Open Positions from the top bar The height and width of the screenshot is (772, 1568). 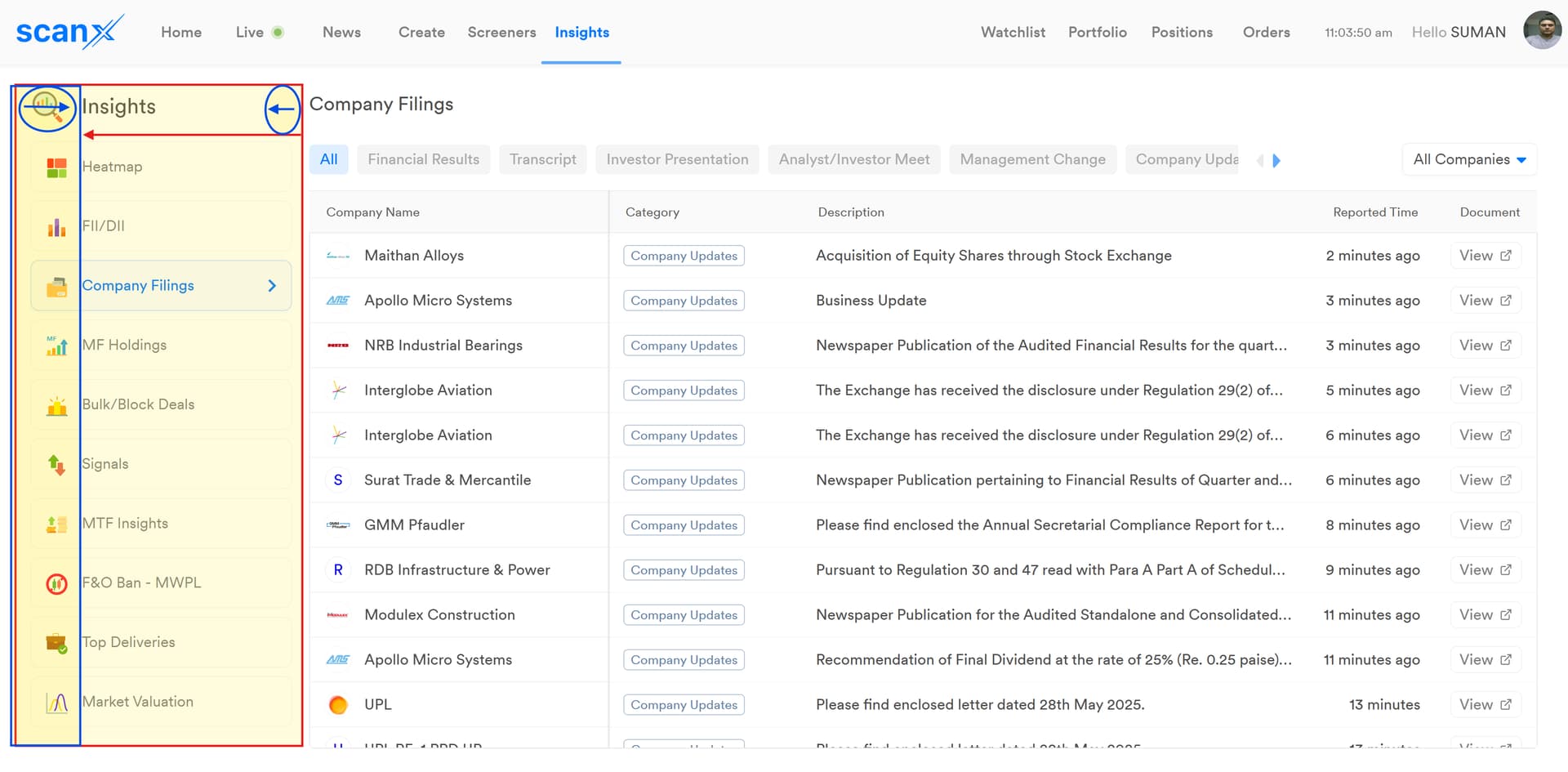(1182, 32)
